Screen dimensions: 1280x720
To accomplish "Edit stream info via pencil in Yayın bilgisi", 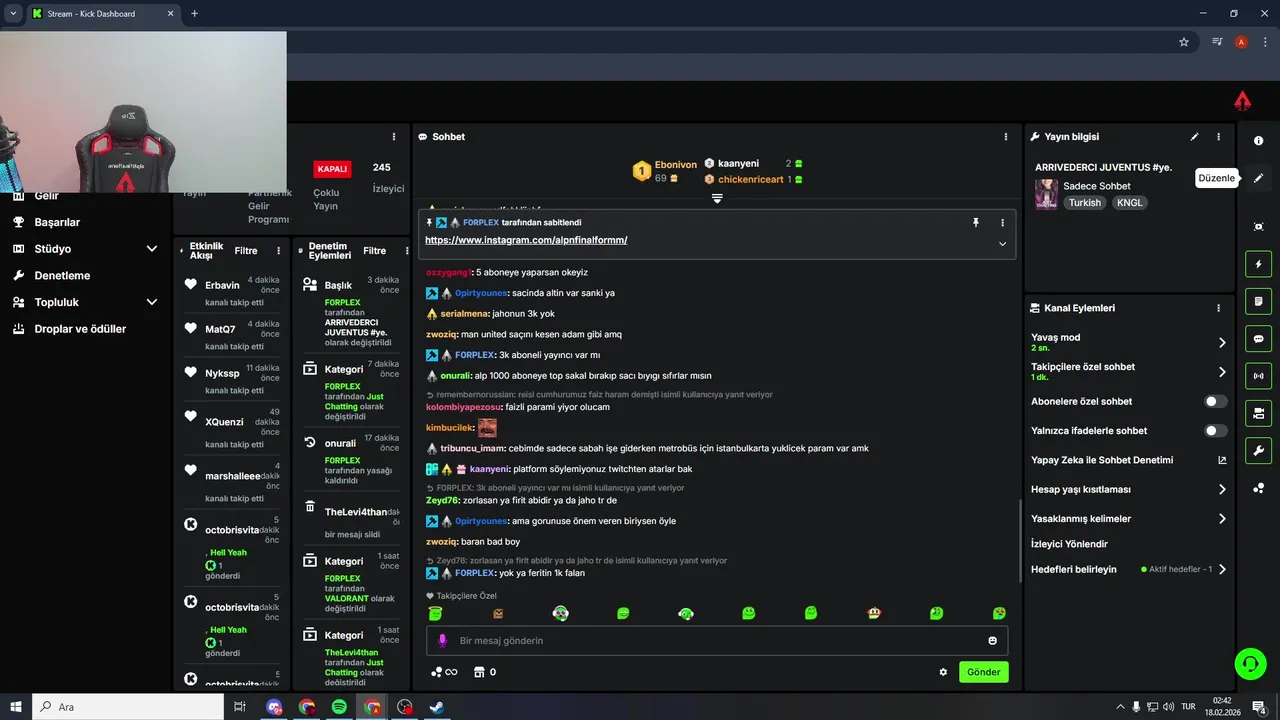I will click(1194, 137).
